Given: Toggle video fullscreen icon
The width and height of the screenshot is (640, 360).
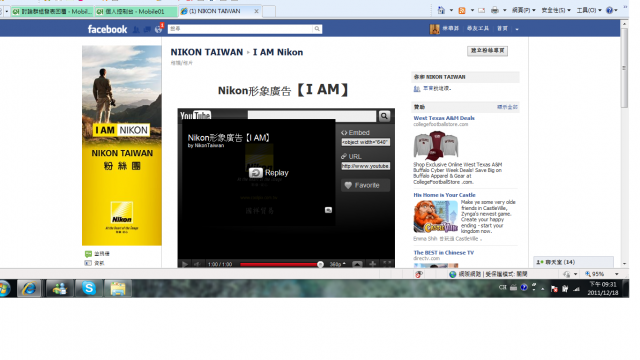Looking at the screenshot, I should click(x=387, y=264).
